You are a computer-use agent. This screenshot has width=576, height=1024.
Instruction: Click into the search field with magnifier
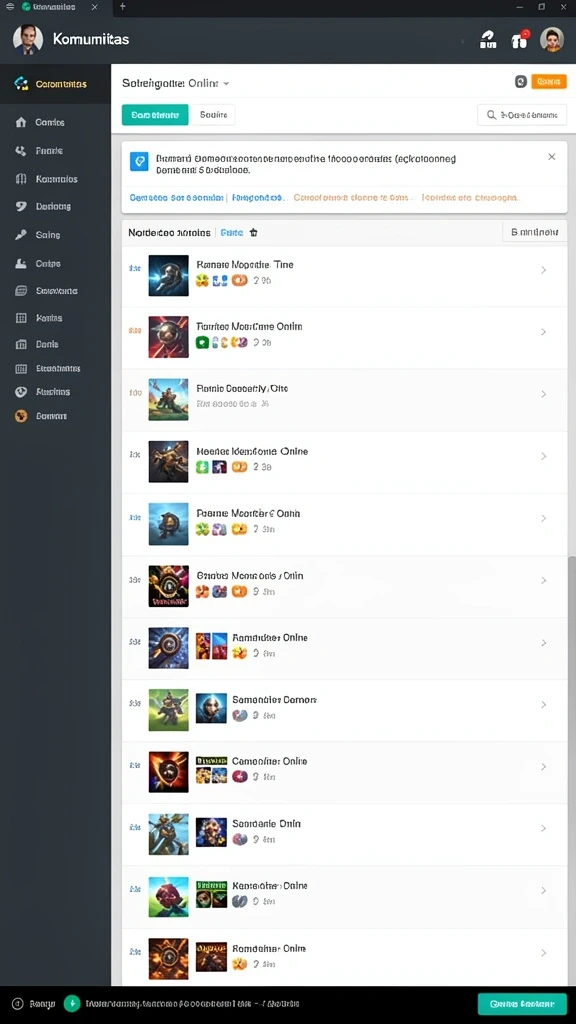[x=522, y=115]
